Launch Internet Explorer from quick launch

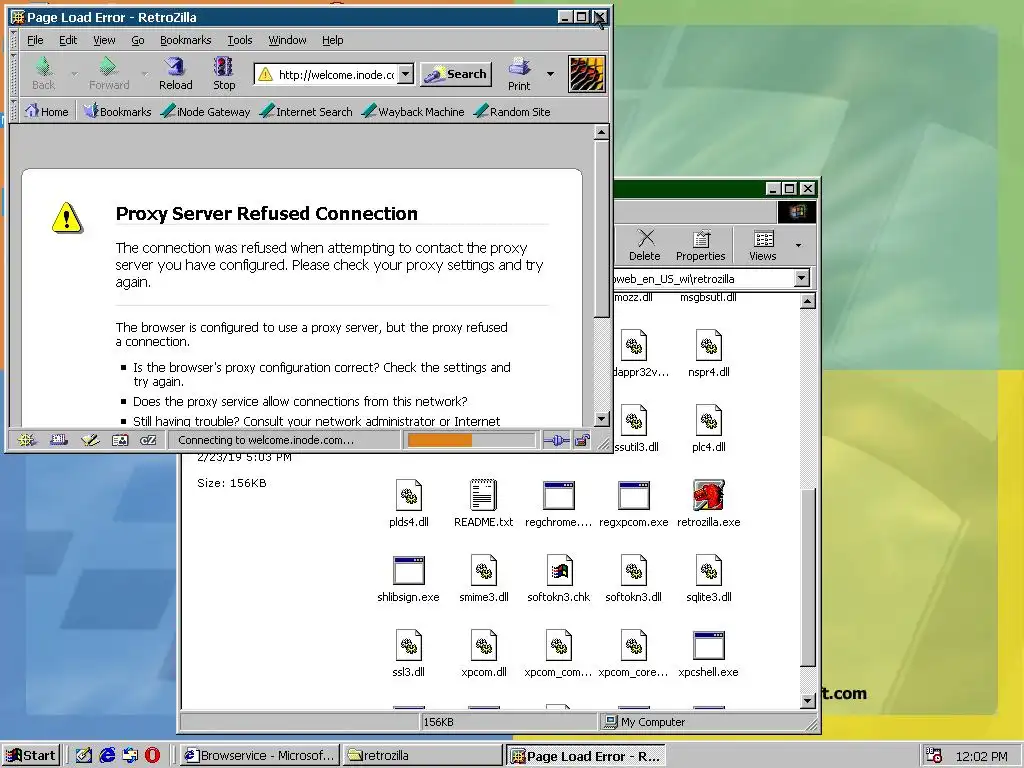tap(106, 756)
